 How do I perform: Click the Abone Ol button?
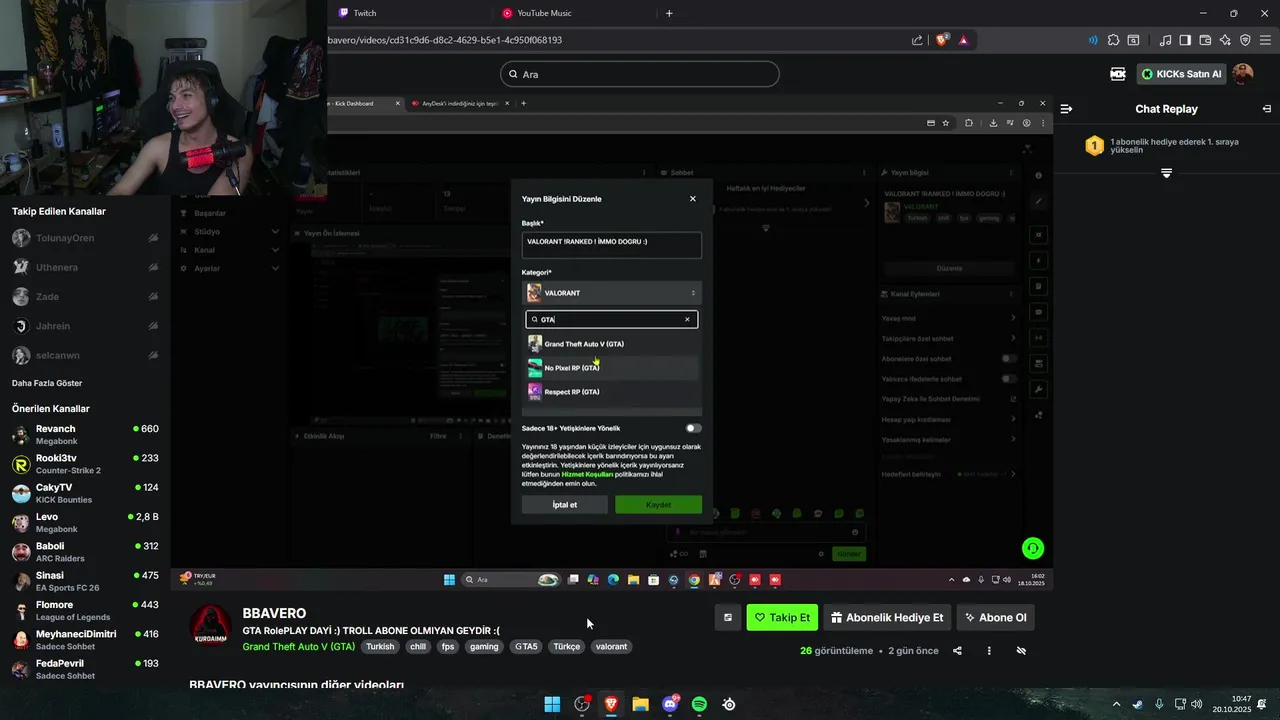click(x=995, y=618)
